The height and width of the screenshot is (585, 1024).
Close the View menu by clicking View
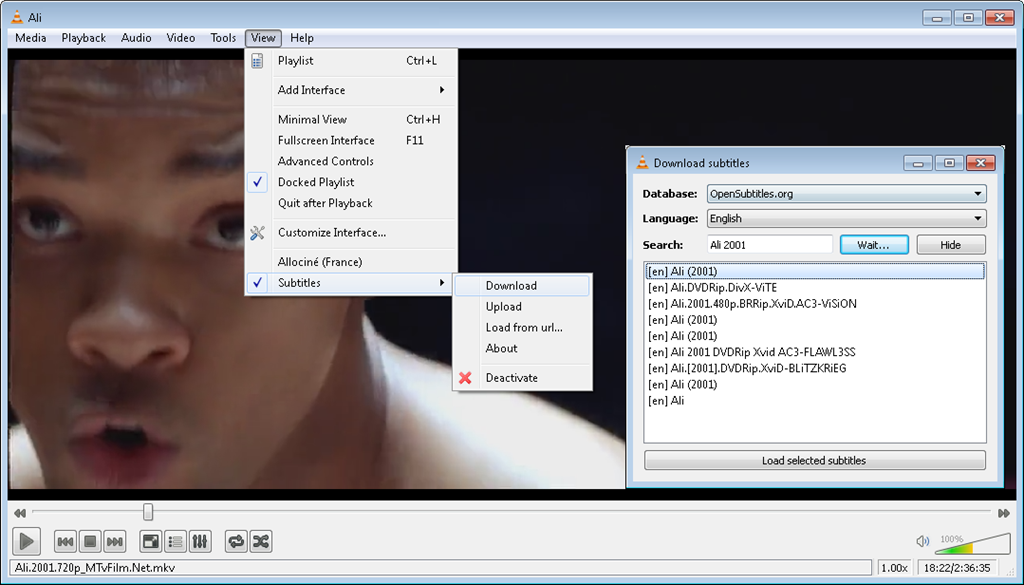(x=263, y=38)
